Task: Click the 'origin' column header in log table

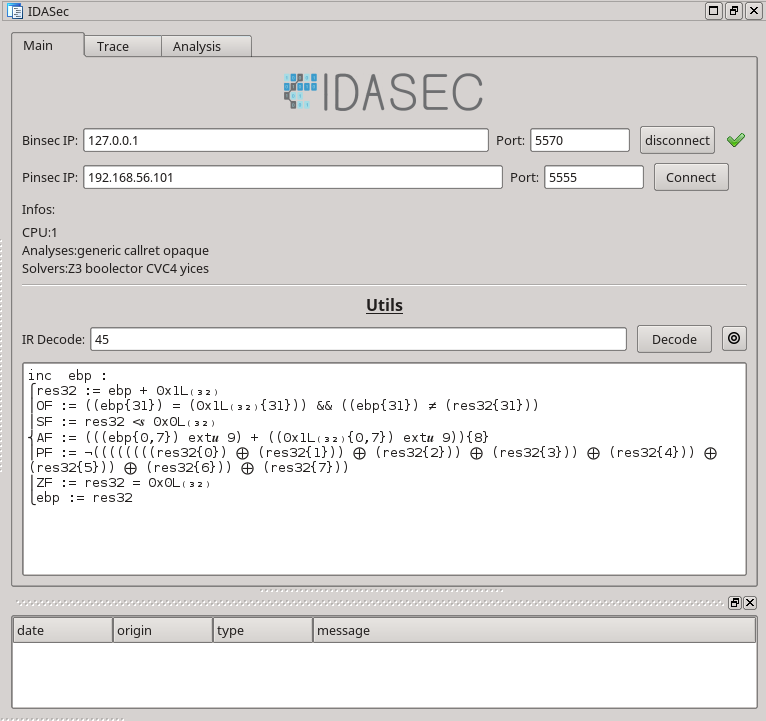Action: point(163,630)
